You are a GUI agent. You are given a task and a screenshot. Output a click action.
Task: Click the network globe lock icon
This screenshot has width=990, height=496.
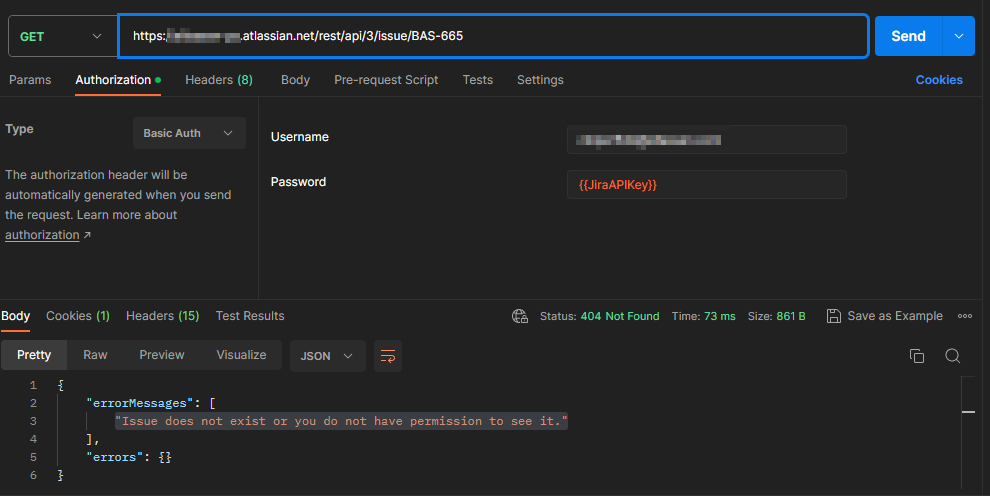pyautogui.click(x=520, y=316)
